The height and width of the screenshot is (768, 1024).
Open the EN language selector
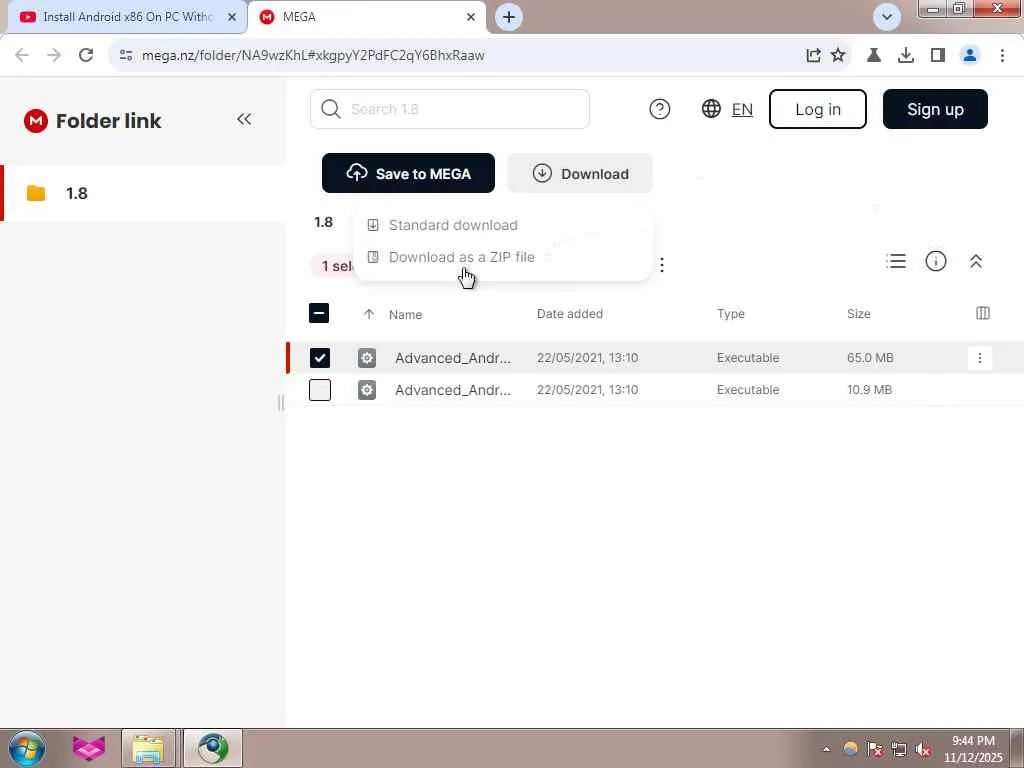pyautogui.click(x=727, y=109)
